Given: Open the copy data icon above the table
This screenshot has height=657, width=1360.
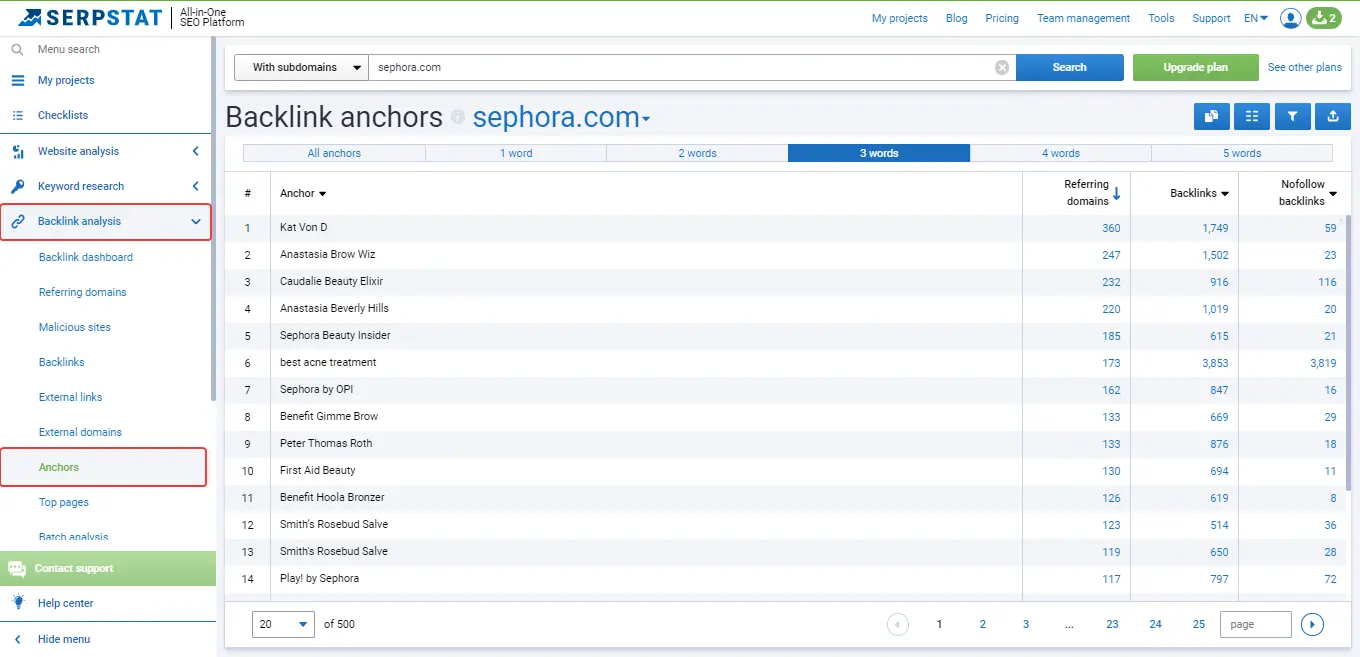Looking at the screenshot, I should (1211, 116).
